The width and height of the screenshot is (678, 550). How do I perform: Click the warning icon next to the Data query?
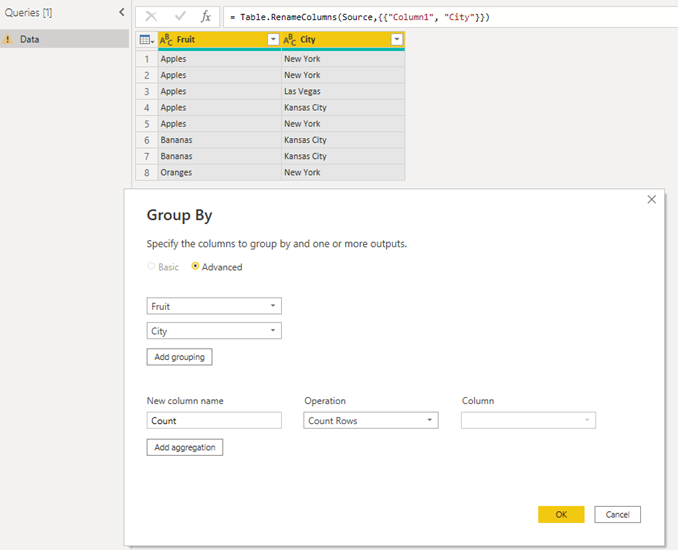point(8,39)
